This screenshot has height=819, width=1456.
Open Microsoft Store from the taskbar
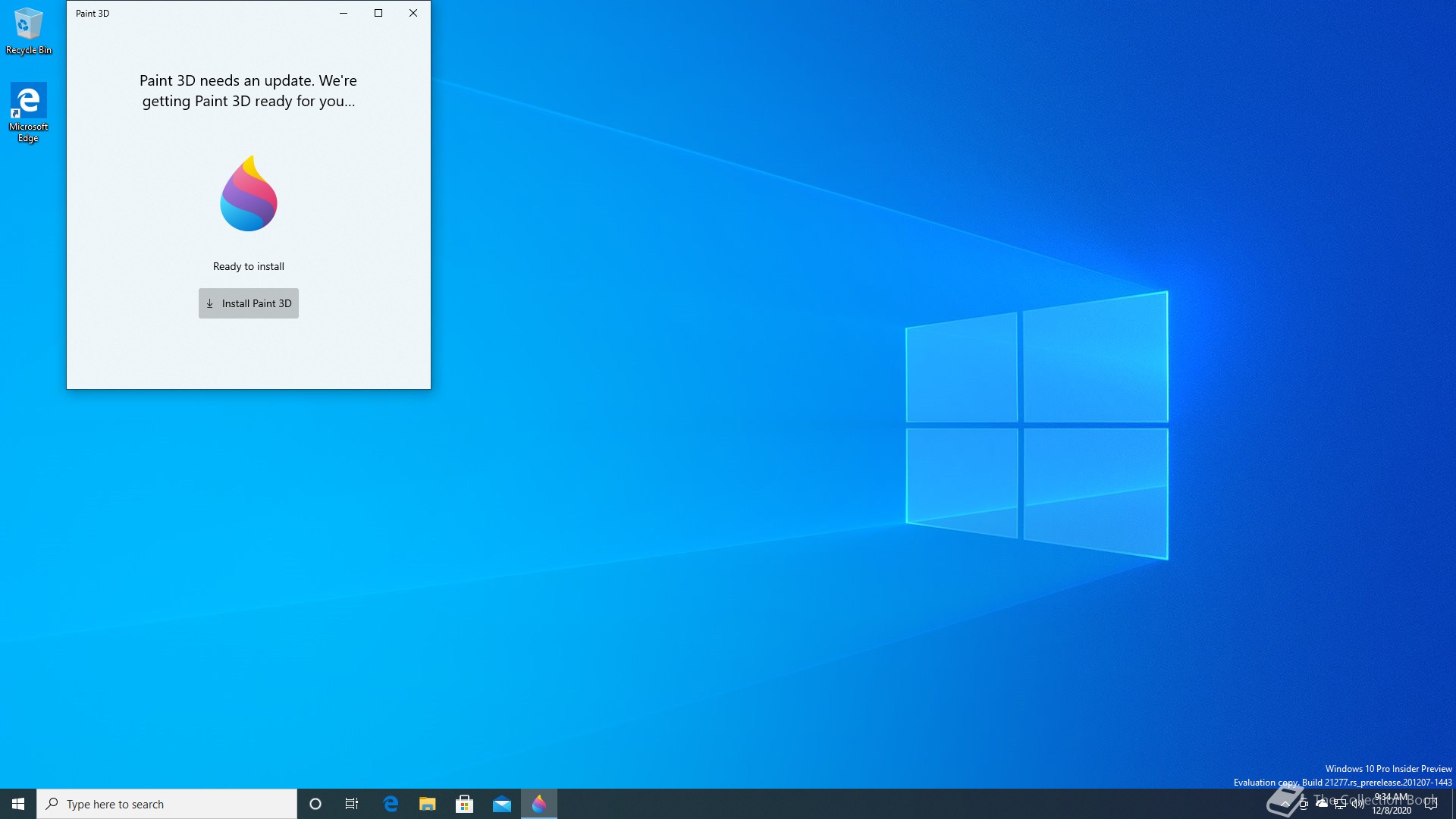click(x=465, y=804)
